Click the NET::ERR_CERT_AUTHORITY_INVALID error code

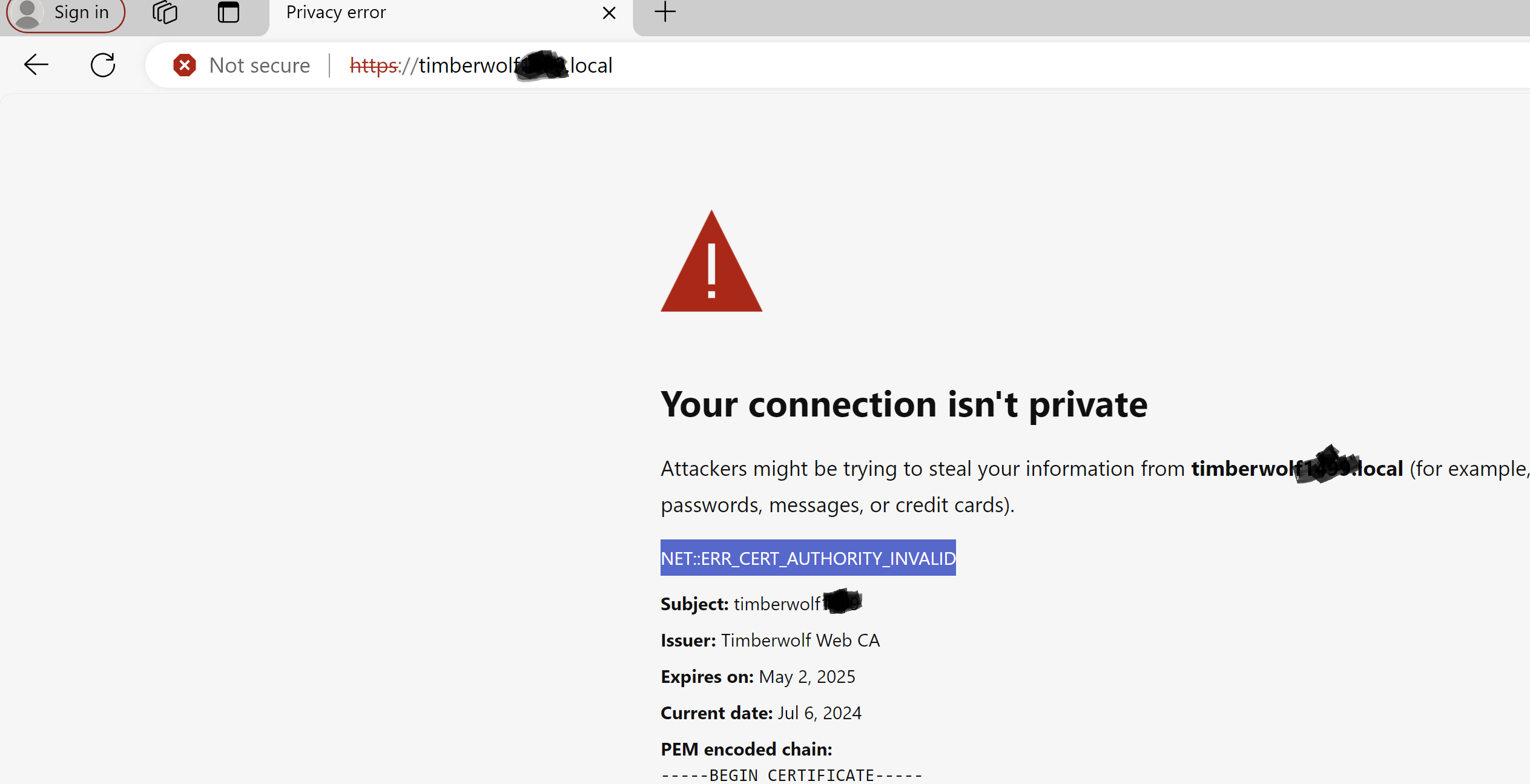808,558
